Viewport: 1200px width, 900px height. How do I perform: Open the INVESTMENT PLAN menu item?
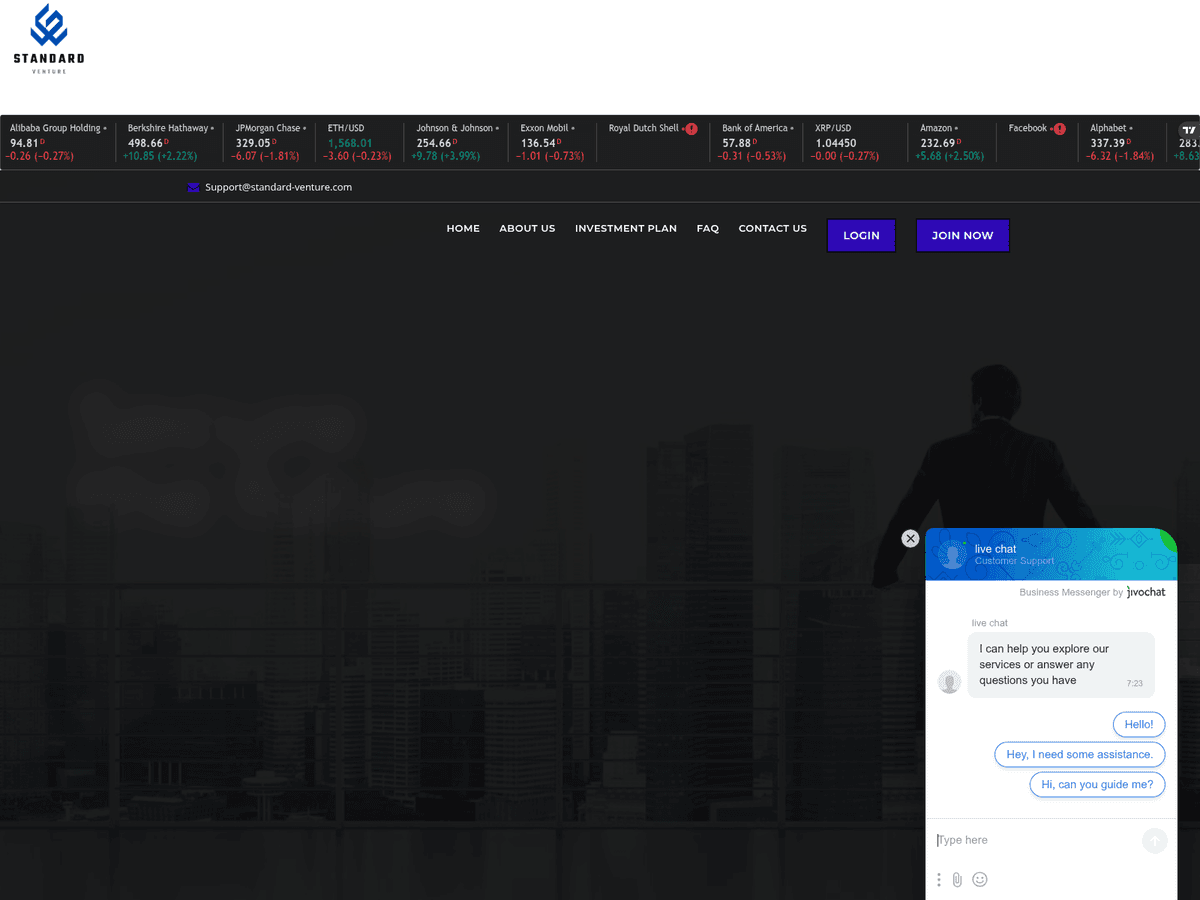click(x=626, y=229)
